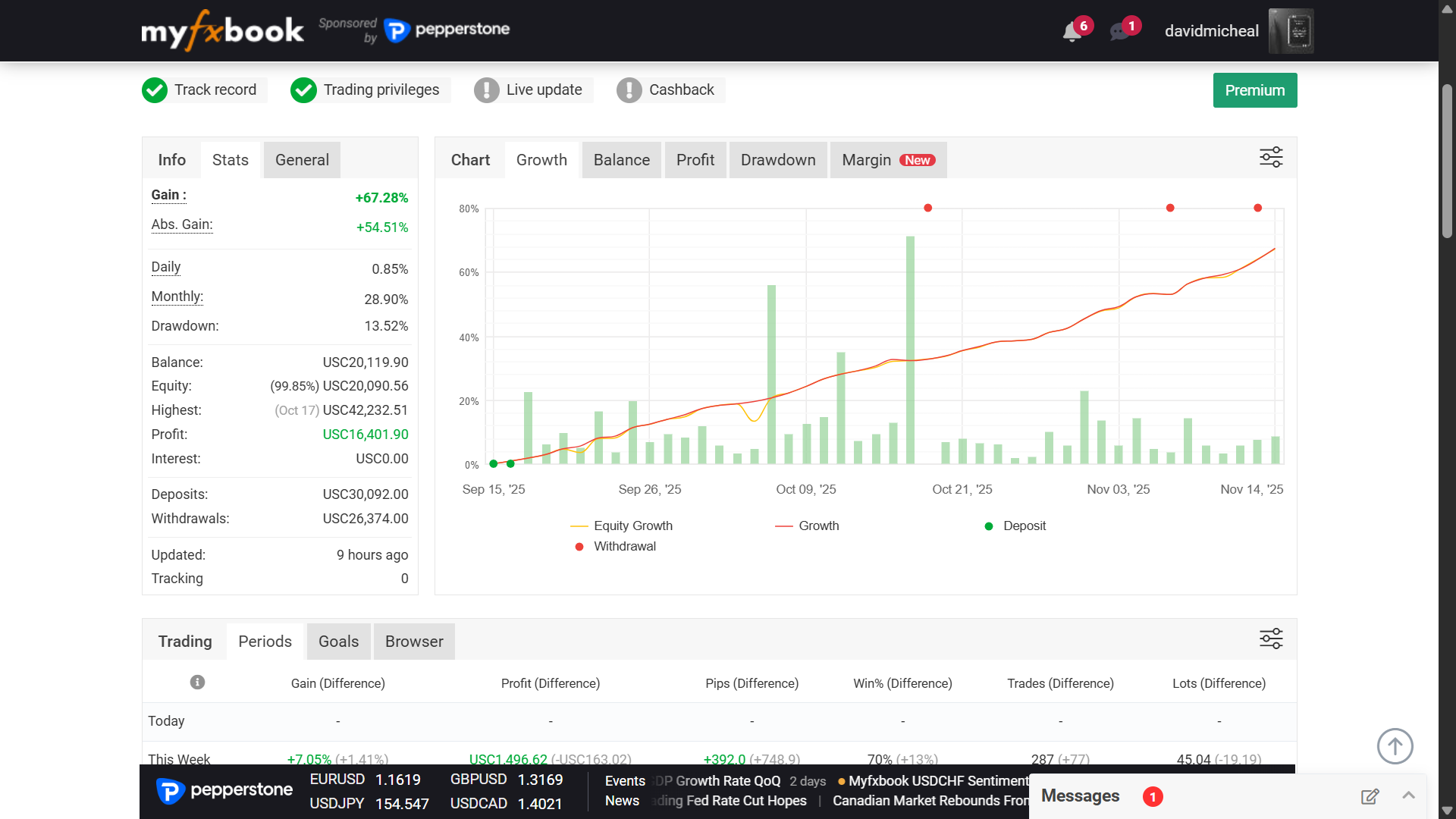
Task: Switch to the Goals tab
Action: click(338, 641)
